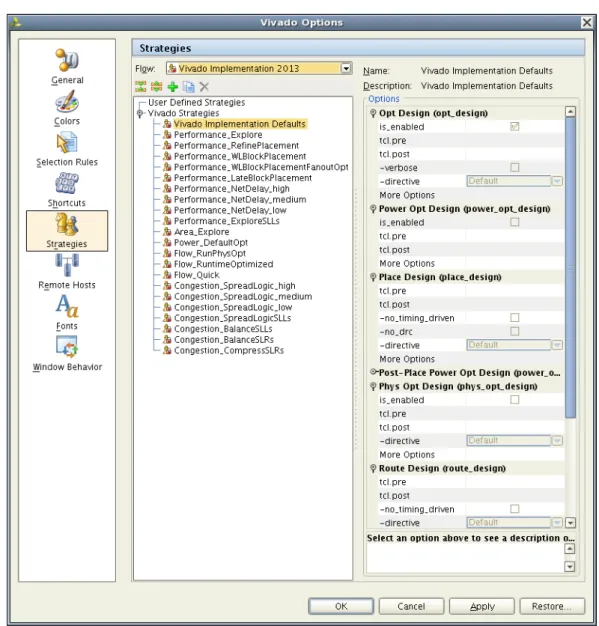The height and width of the screenshot is (626, 599).
Task: Collapse the Vivado Strategies tree node
Action: click(140, 113)
